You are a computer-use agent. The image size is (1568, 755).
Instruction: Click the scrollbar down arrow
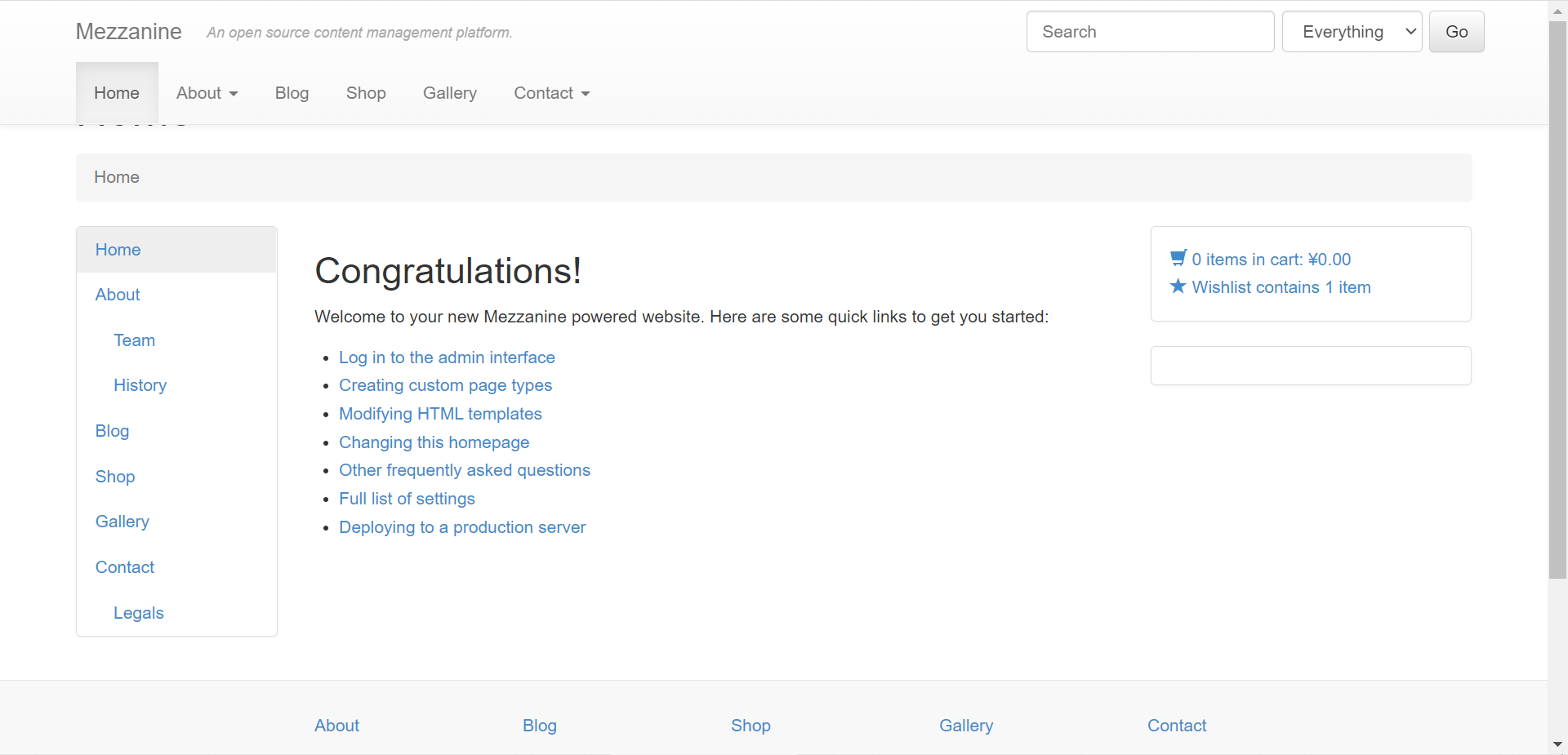pyautogui.click(x=1557, y=744)
